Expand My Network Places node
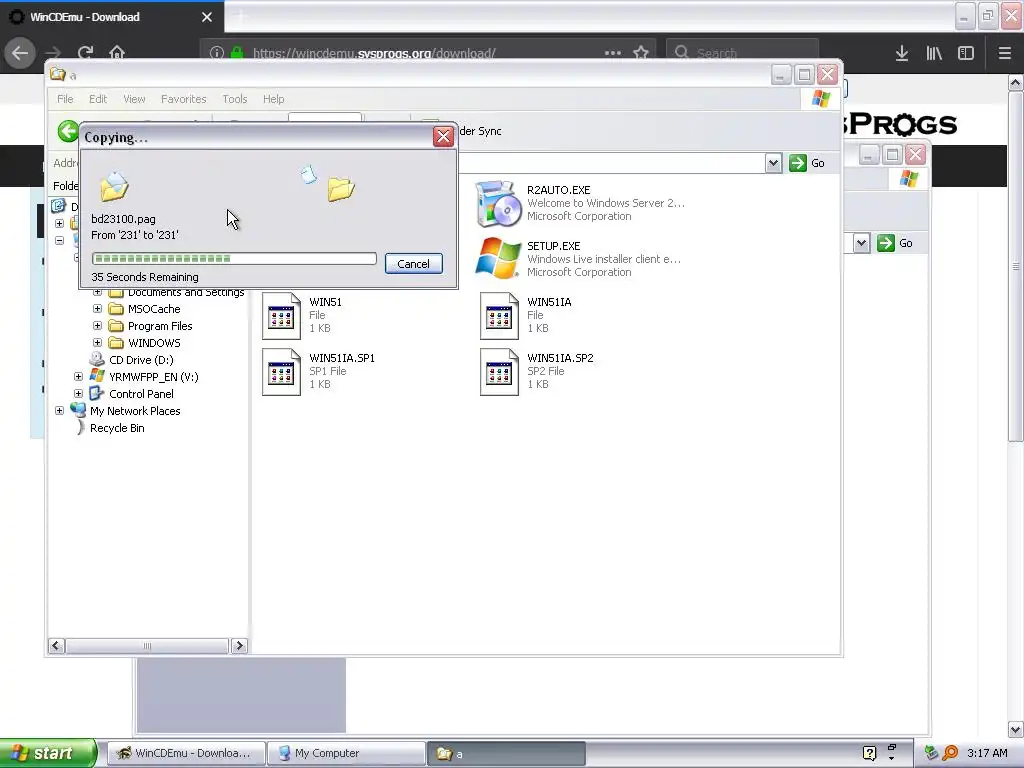 click(x=59, y=411)
